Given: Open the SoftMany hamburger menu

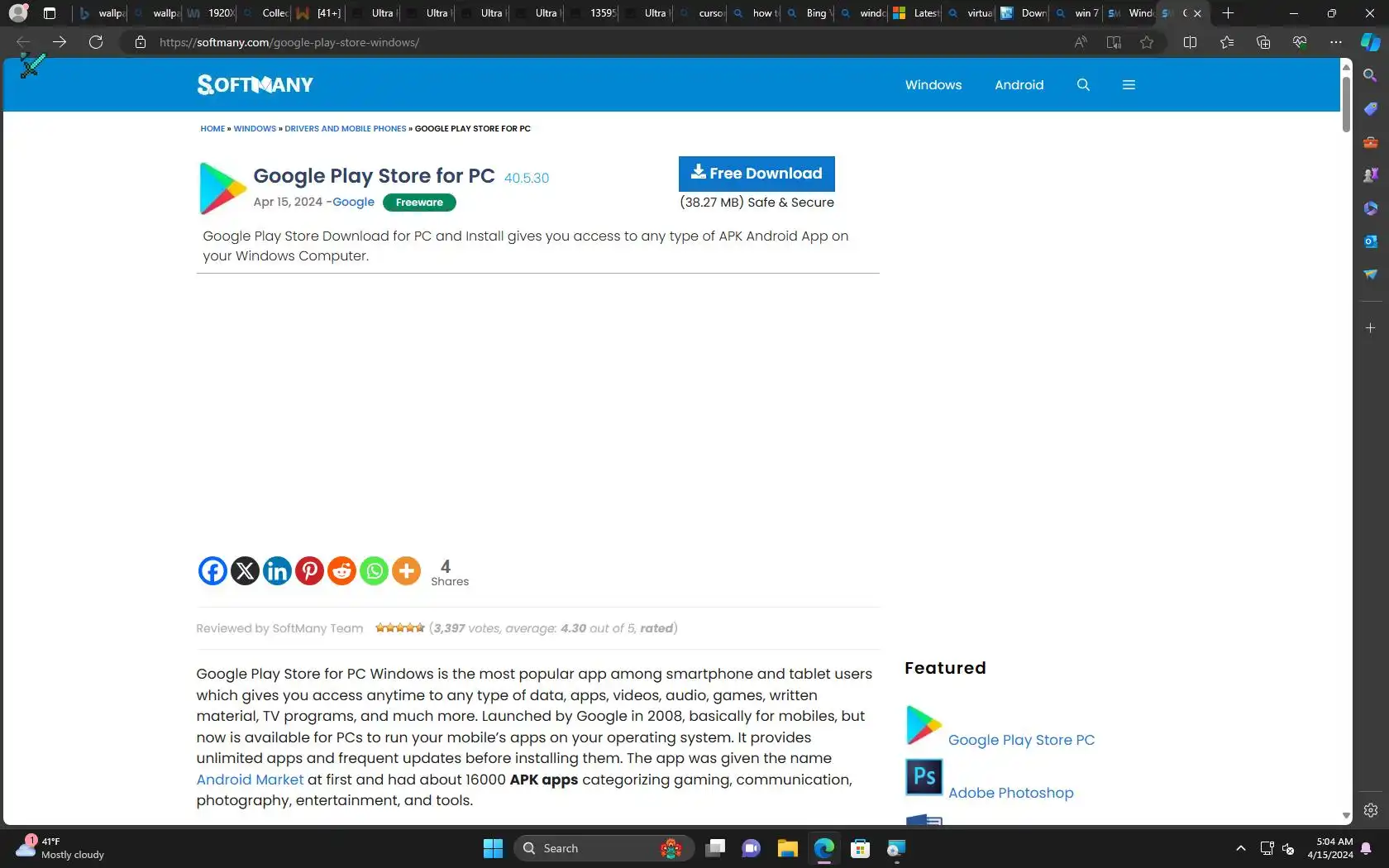Looking at the screenshot, I should pos(1129,84).
